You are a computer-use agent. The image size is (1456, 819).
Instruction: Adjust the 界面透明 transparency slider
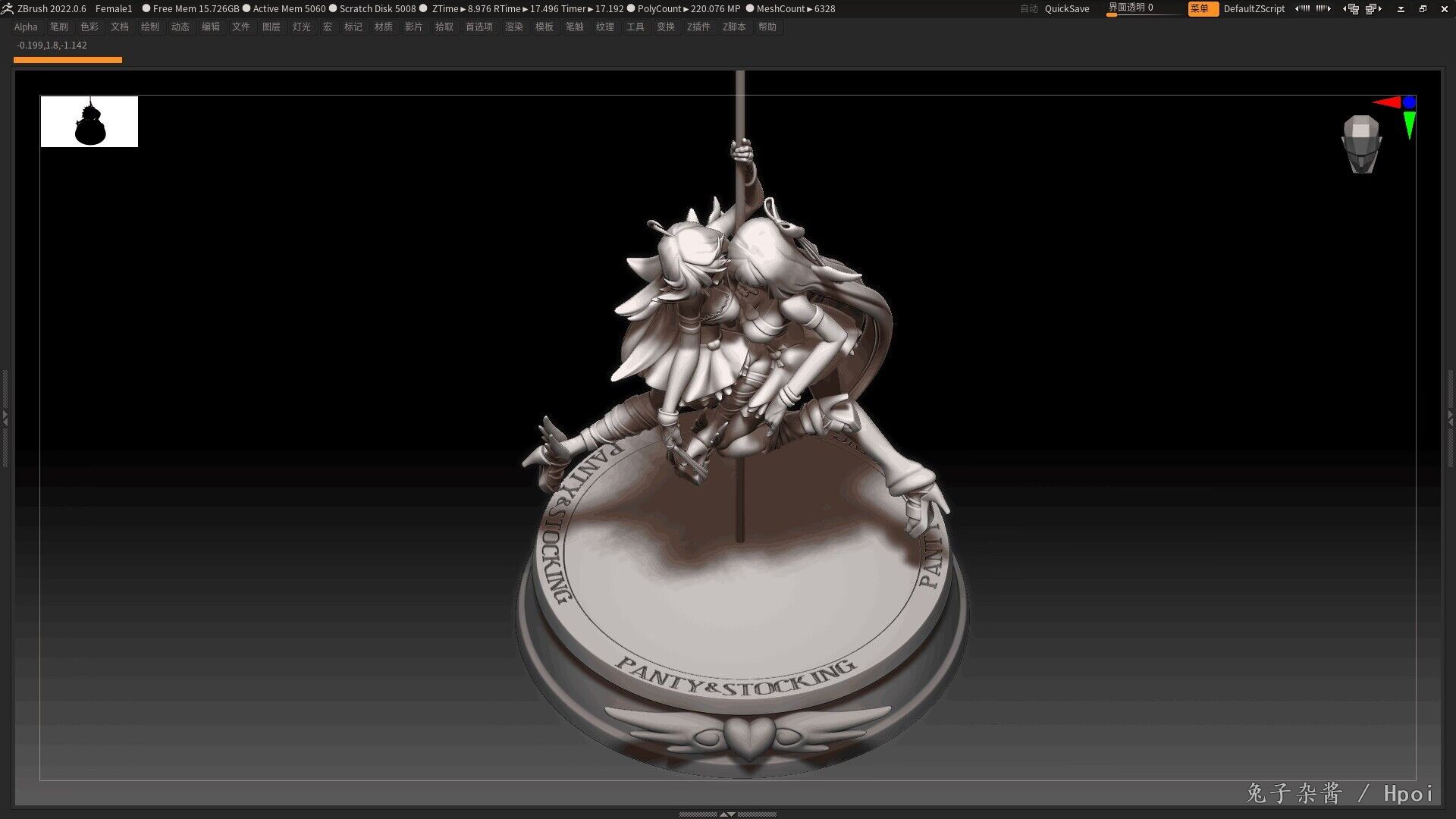tap(1145, 8)
